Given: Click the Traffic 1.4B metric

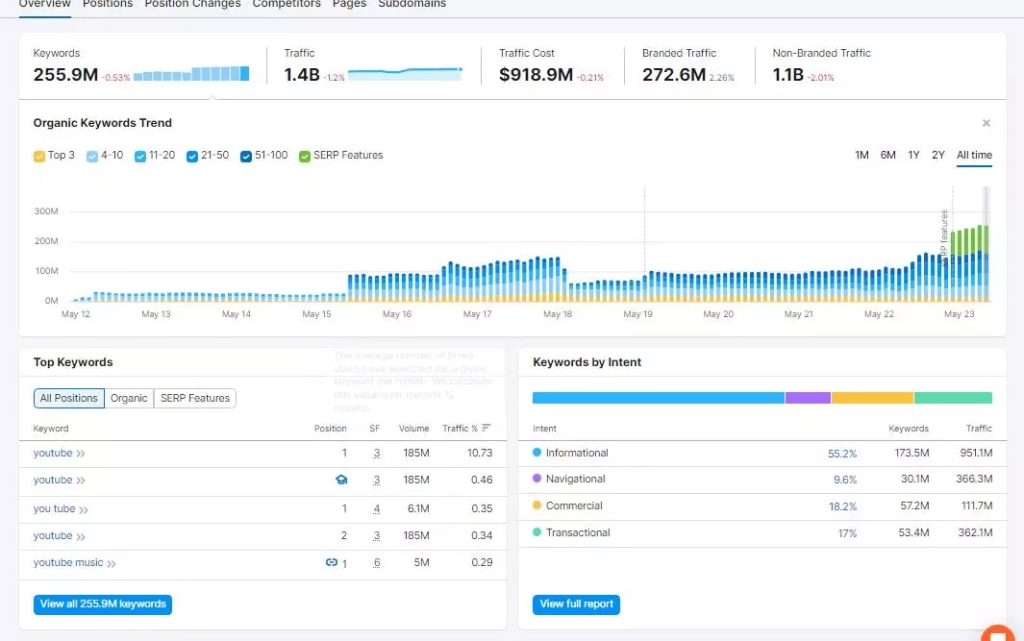Looking at the screenshot, I should [302, 74].
